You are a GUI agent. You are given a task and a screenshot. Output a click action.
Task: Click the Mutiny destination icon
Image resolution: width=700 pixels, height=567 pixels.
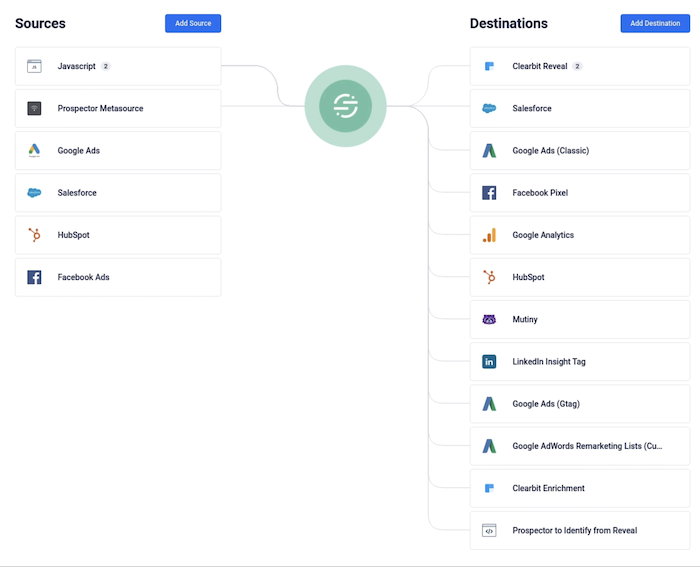pos(489,319)
